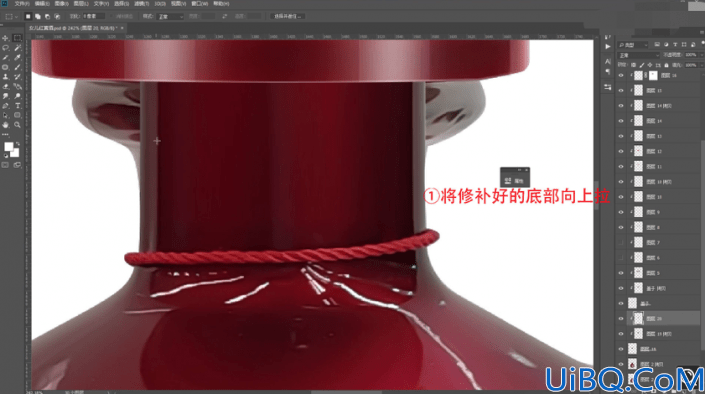Select the Path Selection tool
The width and height of the screenshot is (705, 394).
point(5,116)
